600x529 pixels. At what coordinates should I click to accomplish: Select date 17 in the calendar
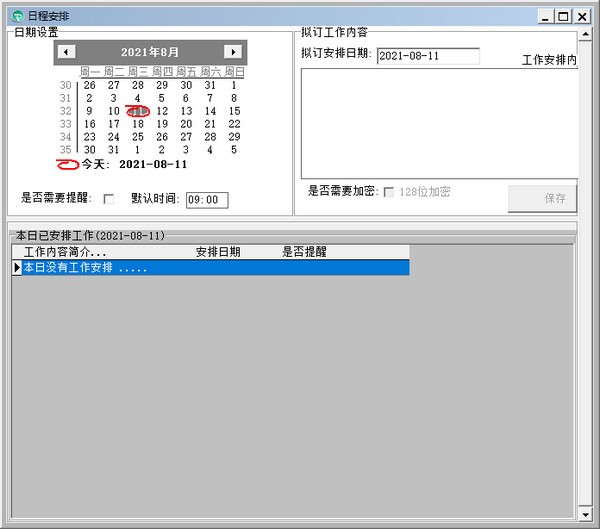tap(114, 124)
